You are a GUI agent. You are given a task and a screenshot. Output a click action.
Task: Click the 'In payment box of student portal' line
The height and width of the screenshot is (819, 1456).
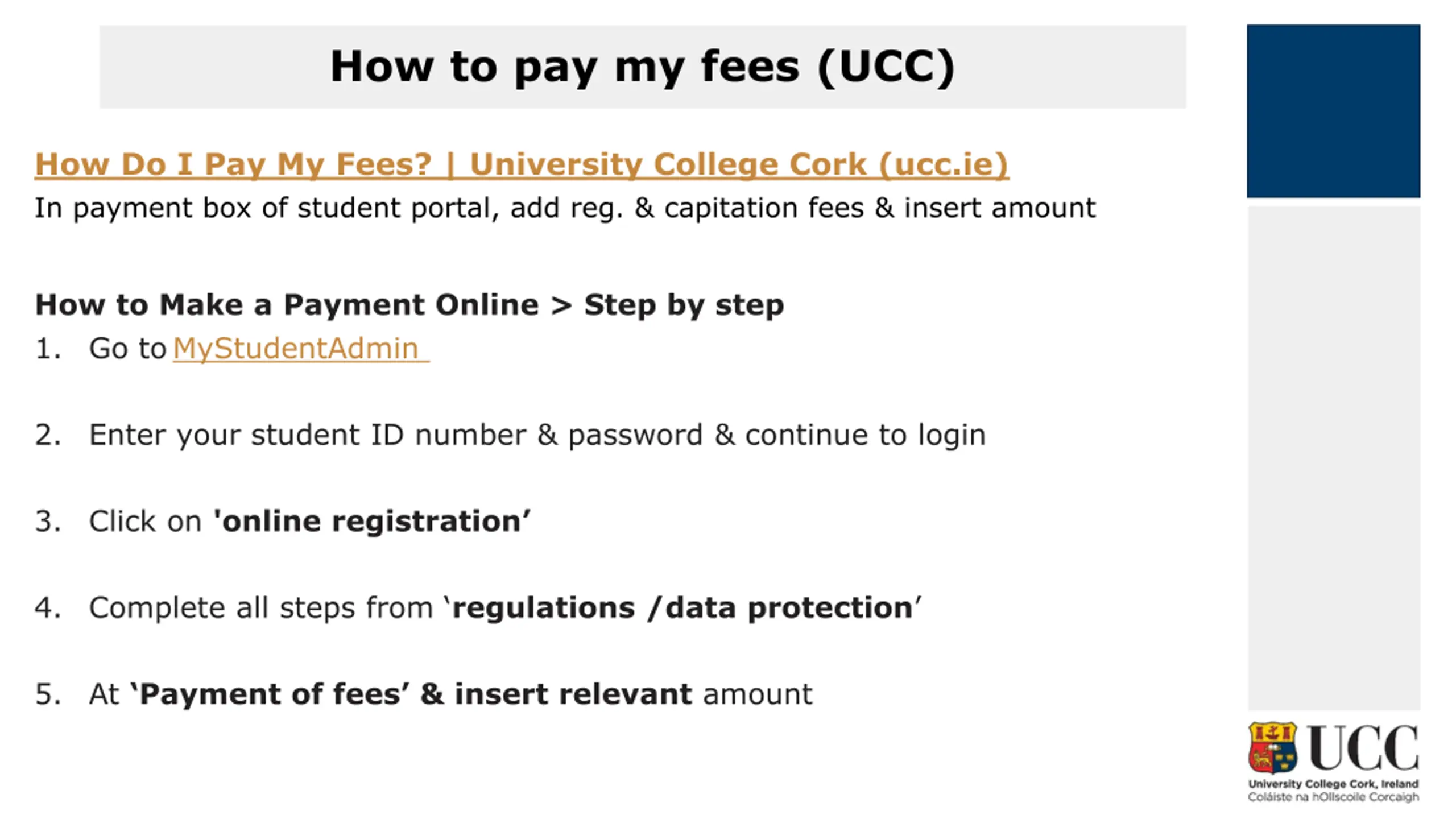point(564,208)
